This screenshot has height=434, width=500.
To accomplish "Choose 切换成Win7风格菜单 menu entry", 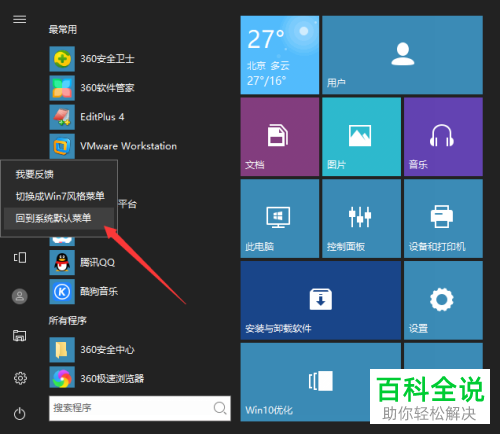I will [59, 196].
